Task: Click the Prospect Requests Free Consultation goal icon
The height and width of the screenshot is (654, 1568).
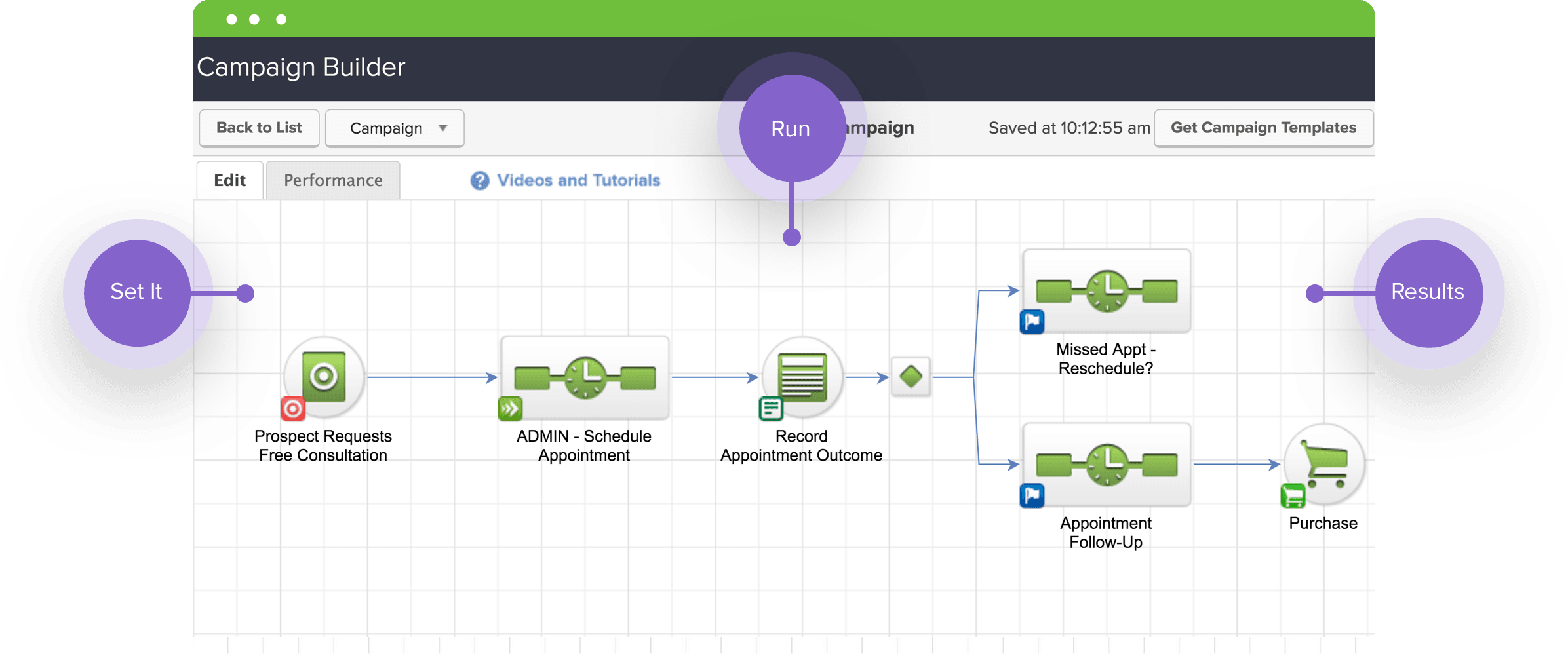Action: (x=324, y=377)
